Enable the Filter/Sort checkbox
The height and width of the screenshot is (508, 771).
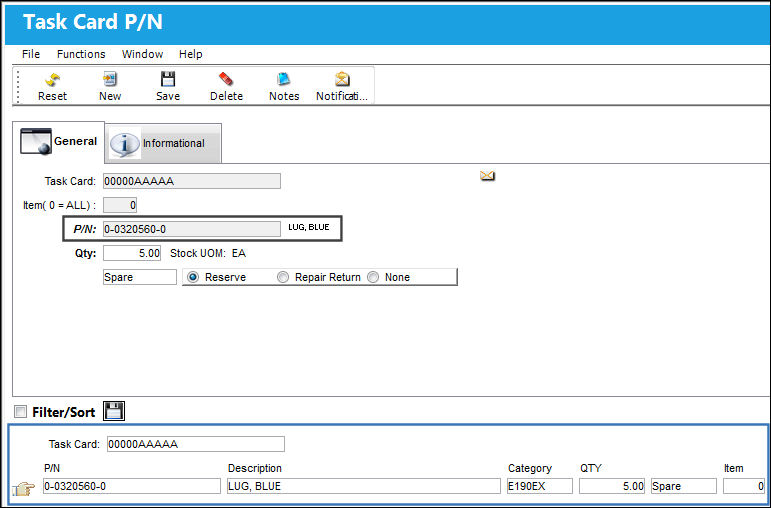20,412
